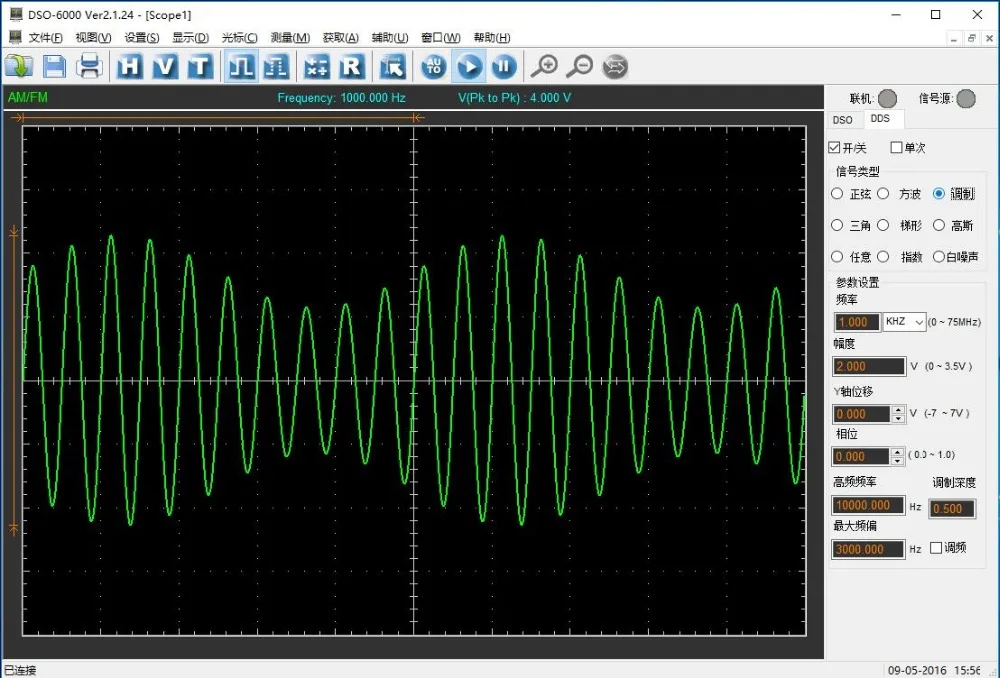The height and width of the screenshot is (678, 1000).
Task: Click the 已连接 status bar text
Action: click(20, 670)
